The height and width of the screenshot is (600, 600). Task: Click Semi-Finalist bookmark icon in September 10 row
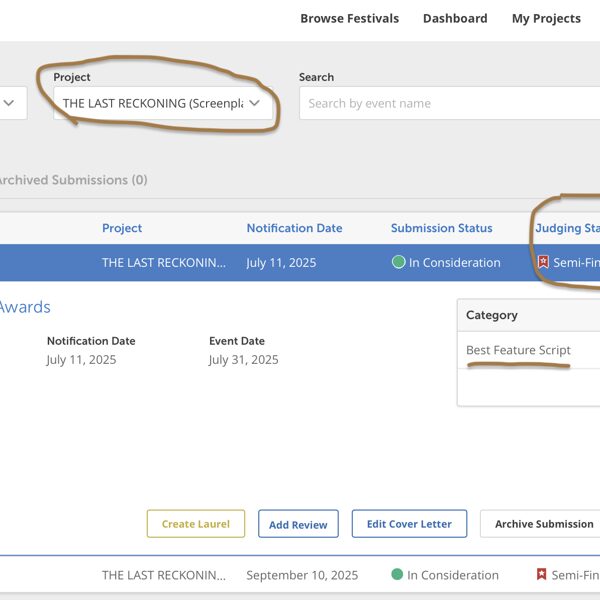pos(541,575)
